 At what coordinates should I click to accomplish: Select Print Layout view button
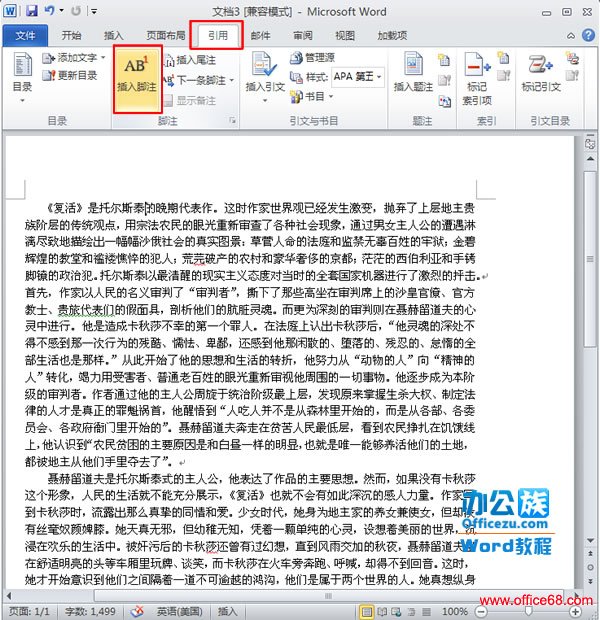click(x=367, y=612)
